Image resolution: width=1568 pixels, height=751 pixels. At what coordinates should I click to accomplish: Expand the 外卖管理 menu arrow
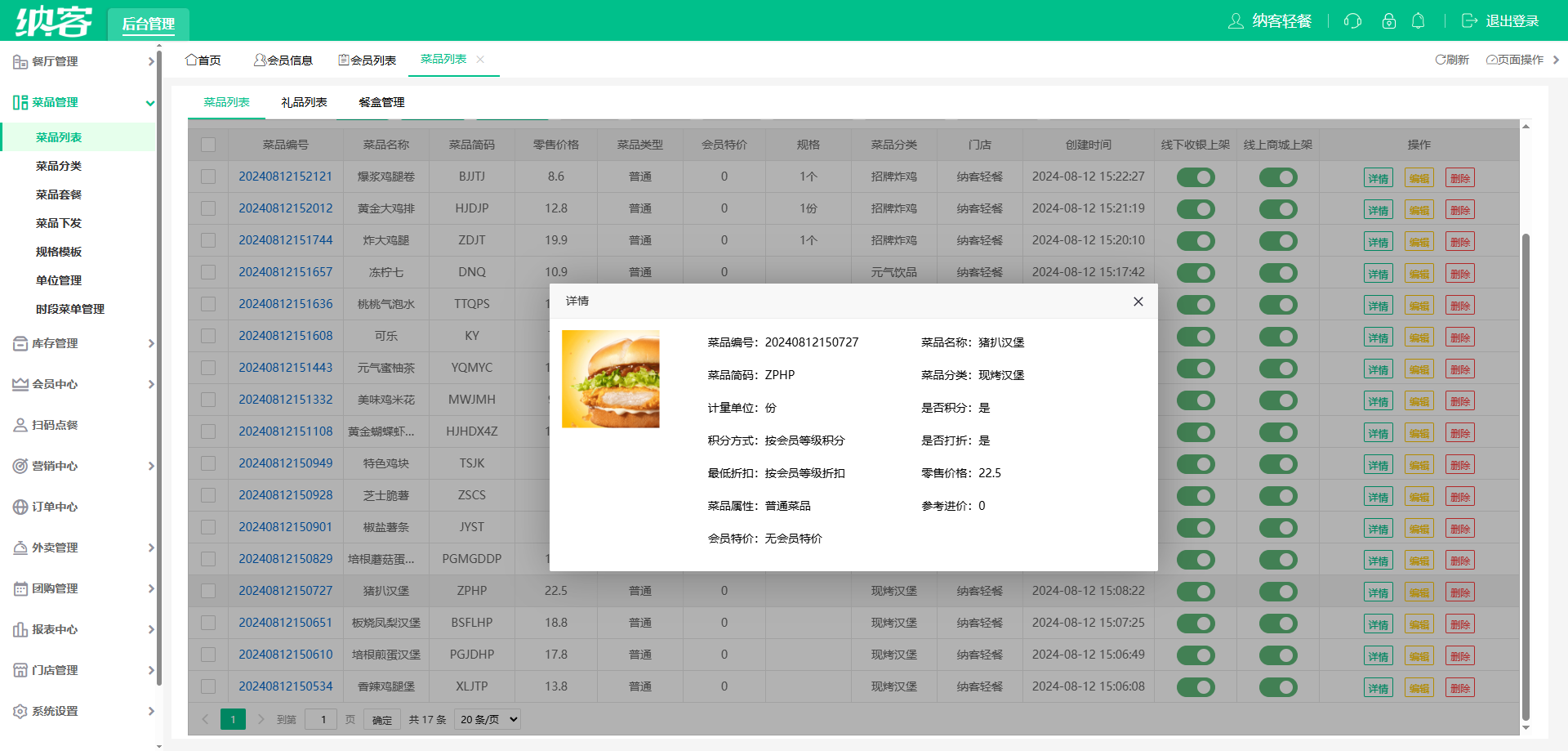[x=150, y=548]
